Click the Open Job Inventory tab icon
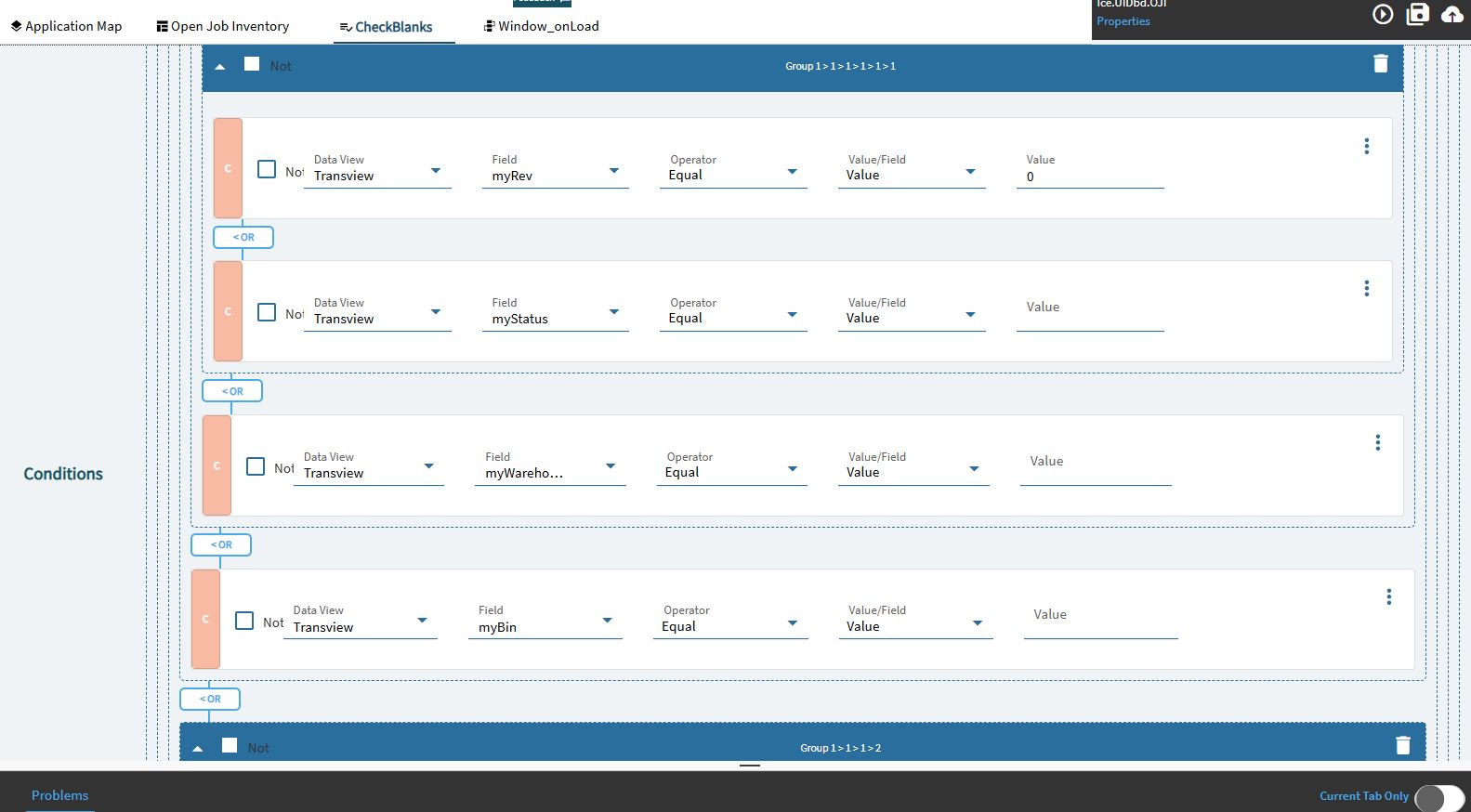This screenshot has height=812, width=1471. 162,26
